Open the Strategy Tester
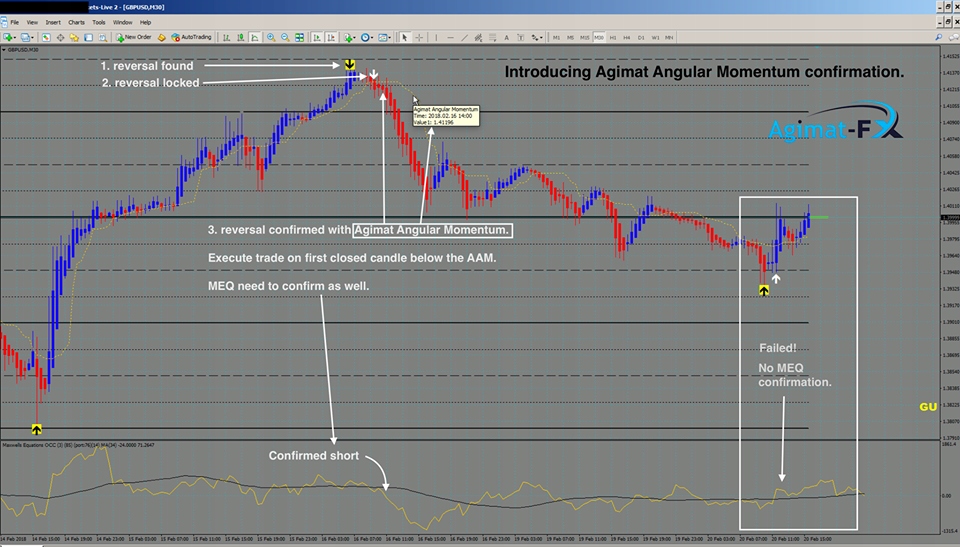Screen dimensions: 960x547 [x=103, y=37]
